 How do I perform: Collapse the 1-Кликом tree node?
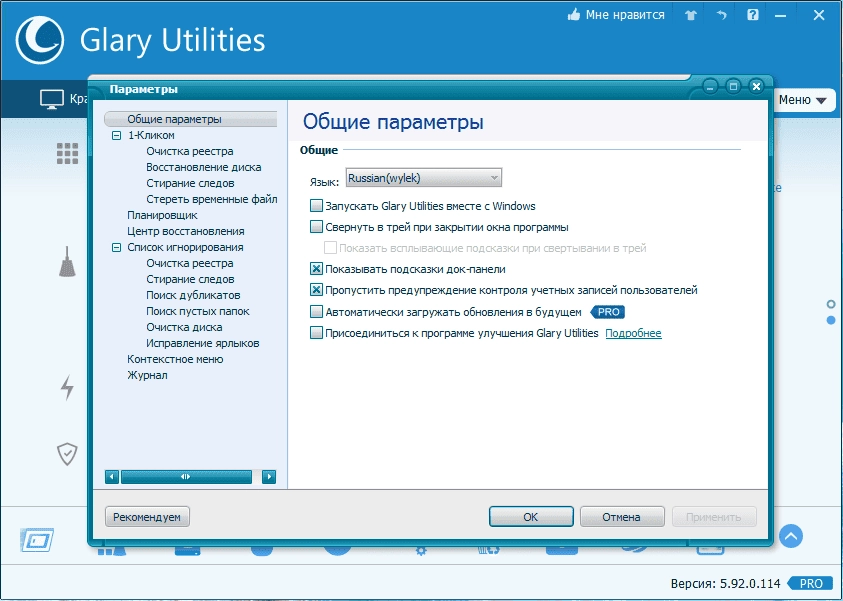[x=117, y=135]
